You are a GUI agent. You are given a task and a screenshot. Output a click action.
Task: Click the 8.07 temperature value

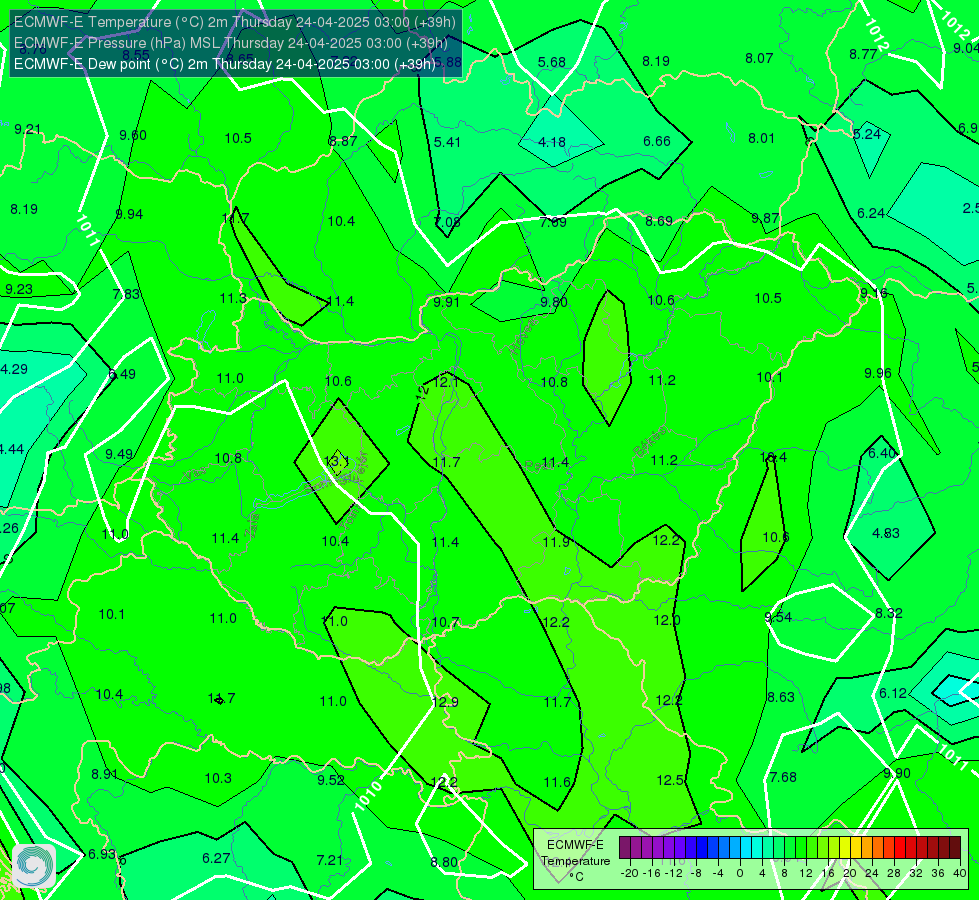tap(759, 59)
